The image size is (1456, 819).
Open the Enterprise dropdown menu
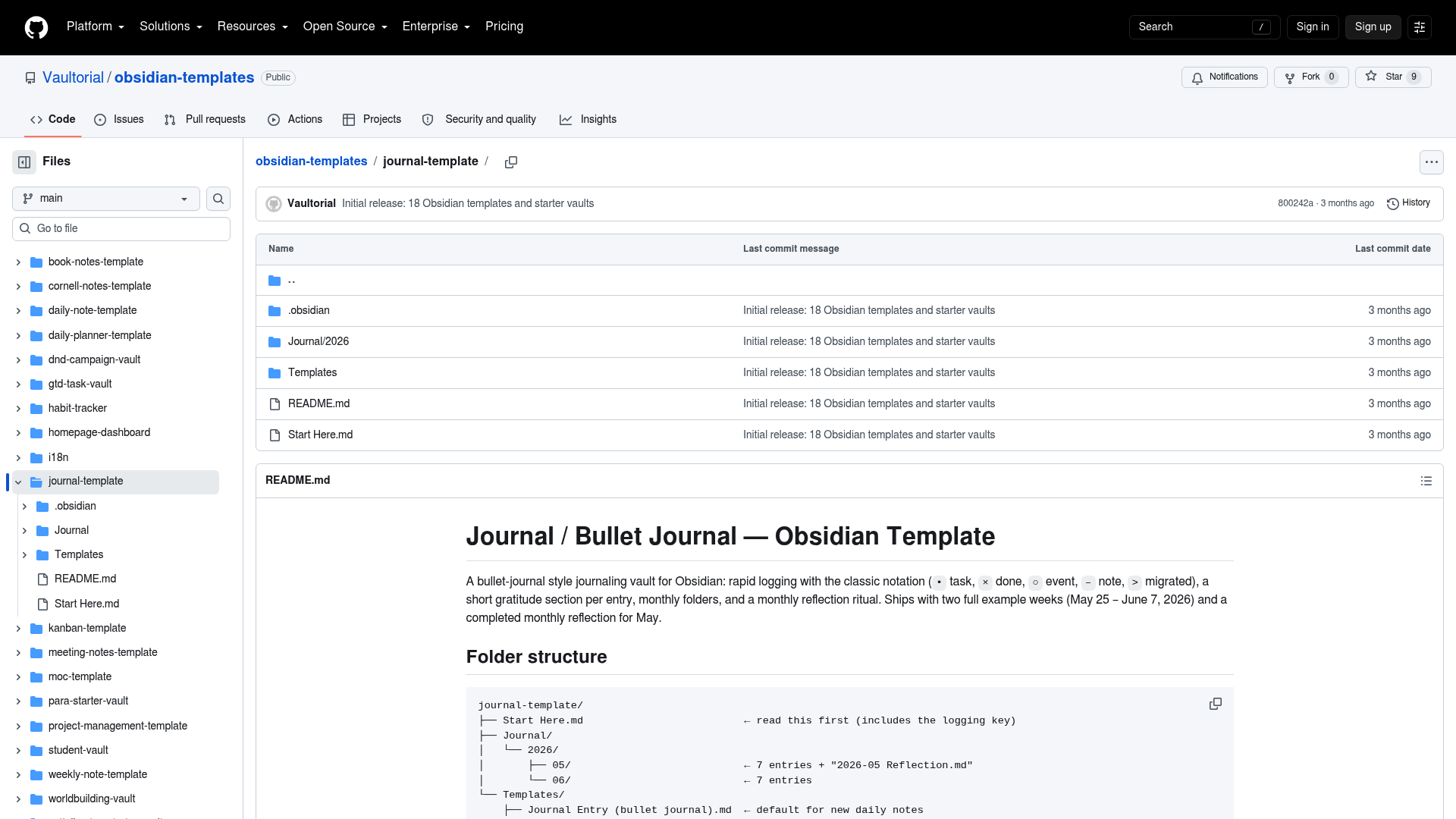point(436,27)
